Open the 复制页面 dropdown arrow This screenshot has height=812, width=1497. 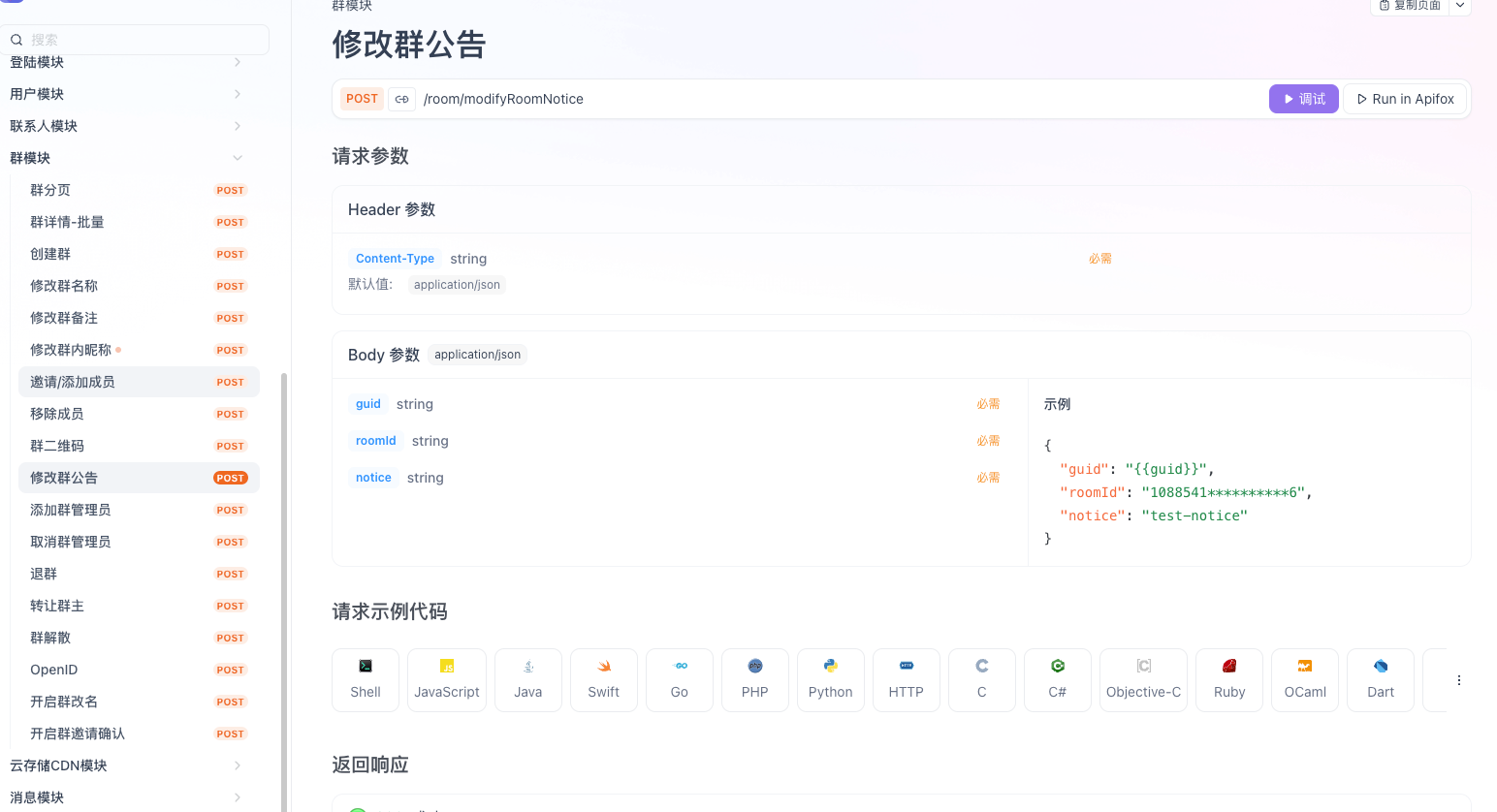pyautogui.click(x=1459, y=6)
